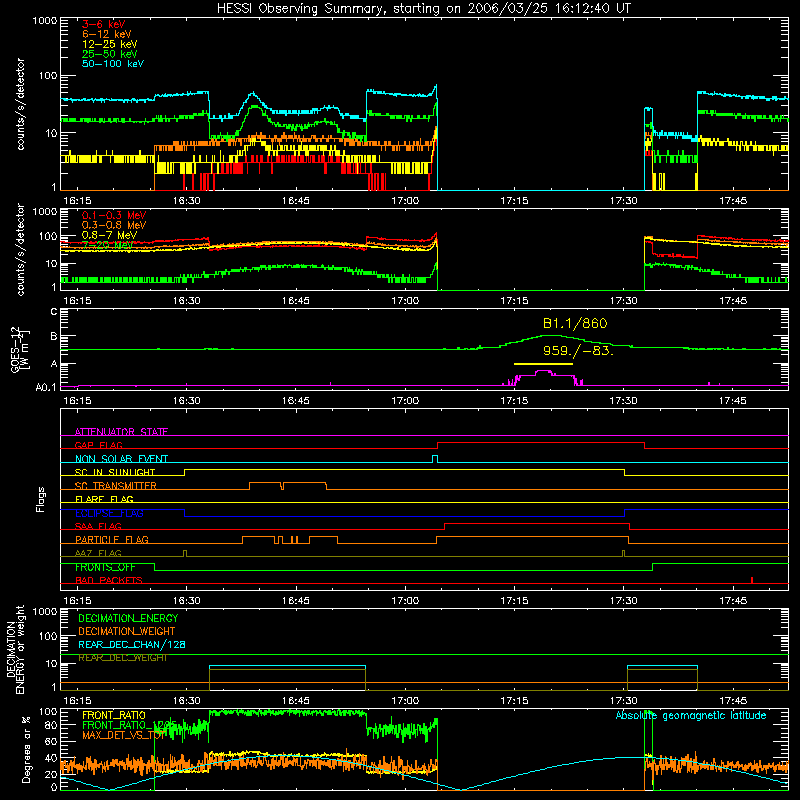Click the DECIMATION_WEIGHT legend label
Viewport: 800px width, 800px height.
pos(127,631)
